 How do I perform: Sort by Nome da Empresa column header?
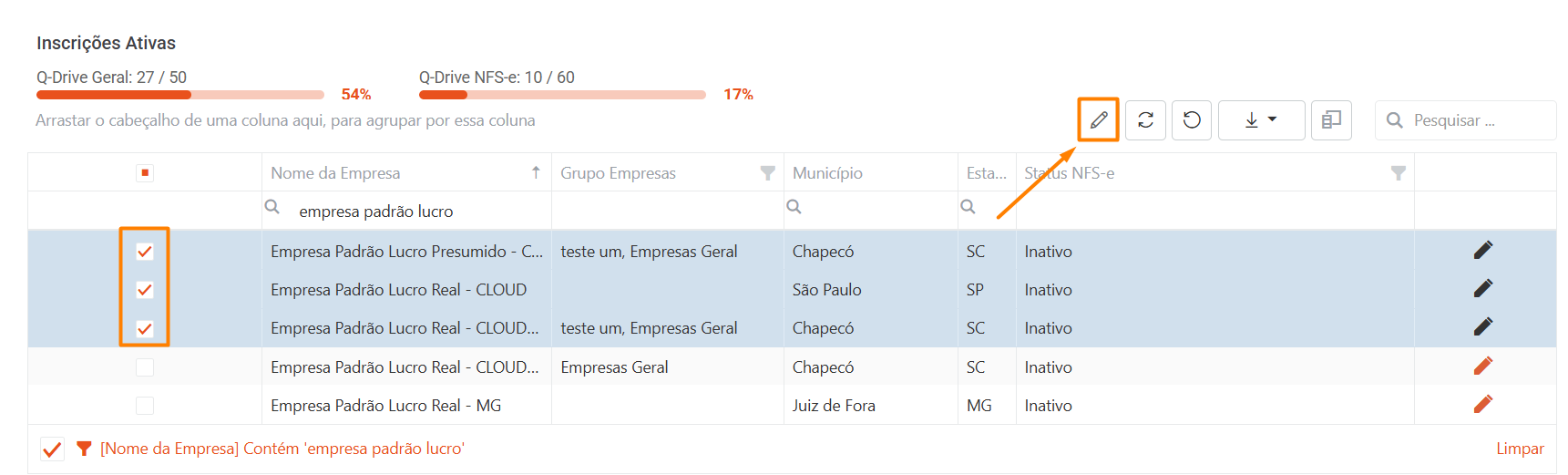335,173
